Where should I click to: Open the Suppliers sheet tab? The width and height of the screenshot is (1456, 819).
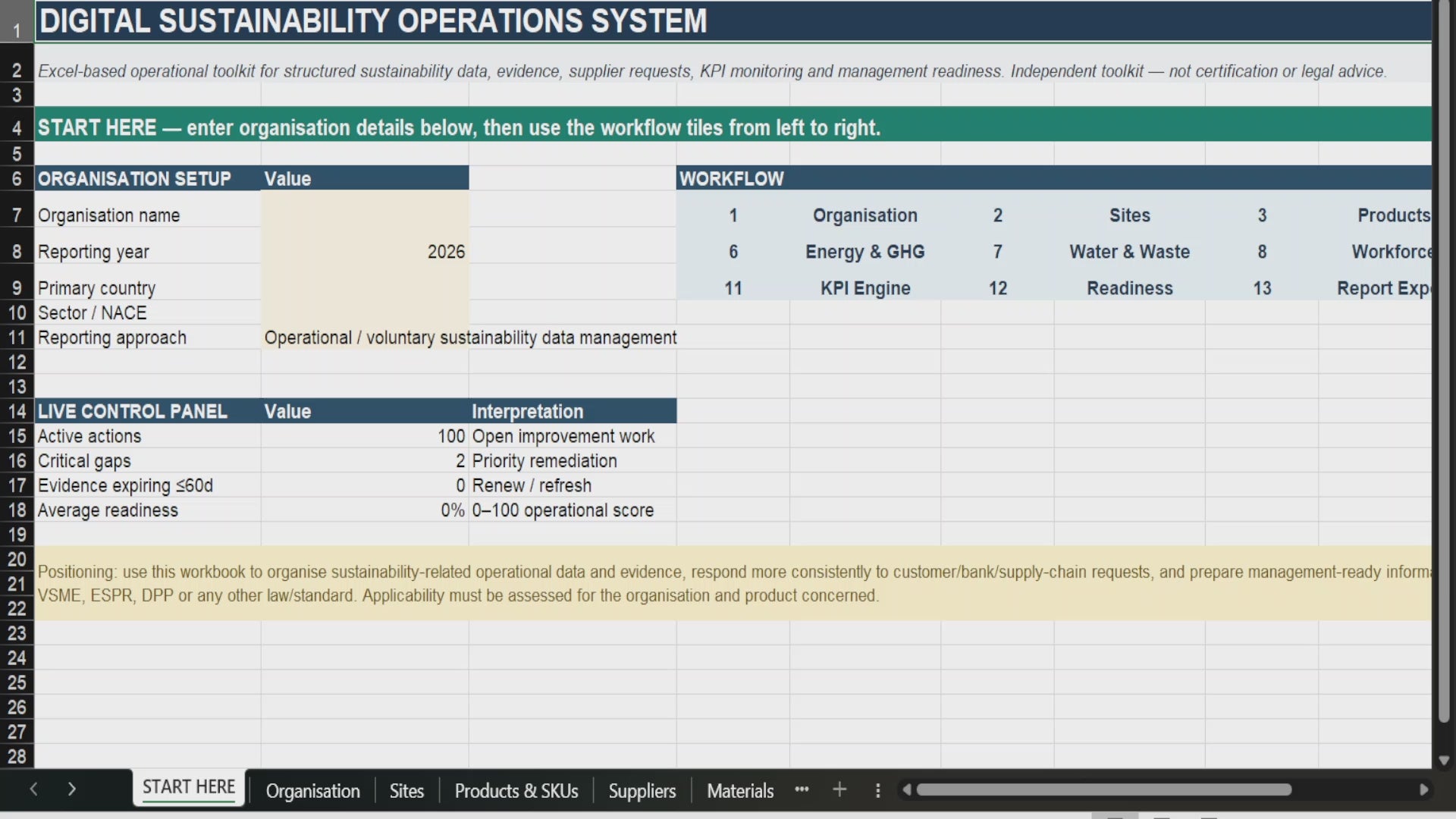[642, 791]
